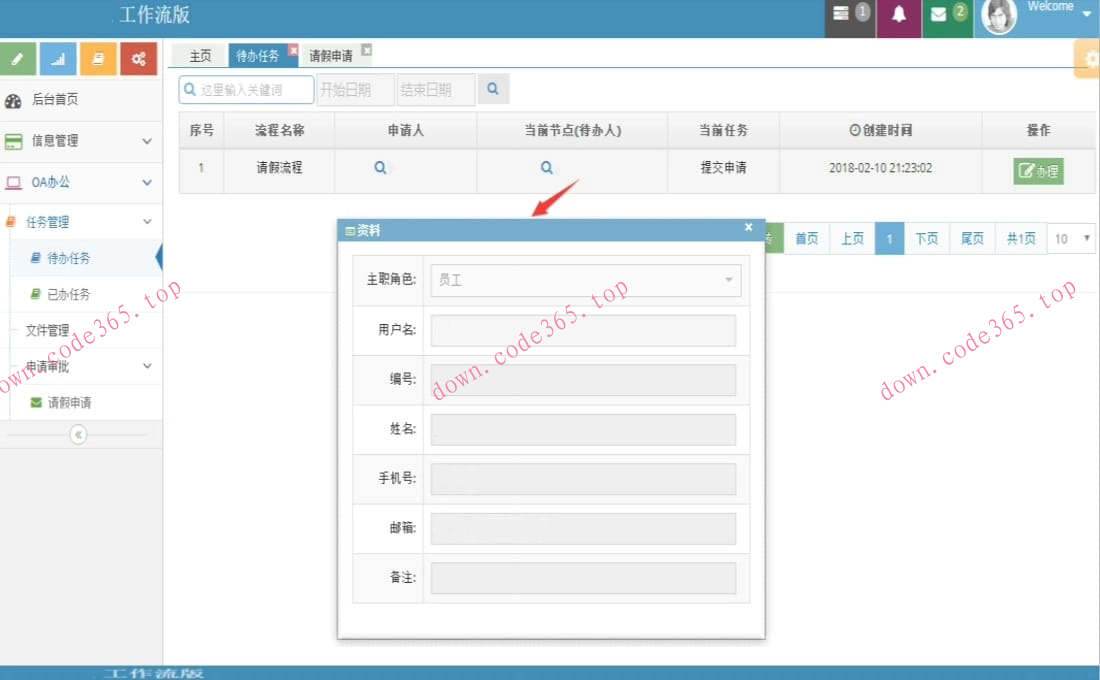Image resolution: width=1100 pixels, height=680 pixels.
Task: Switch to the 主页 tab
Action: click(x=200, y=56)
